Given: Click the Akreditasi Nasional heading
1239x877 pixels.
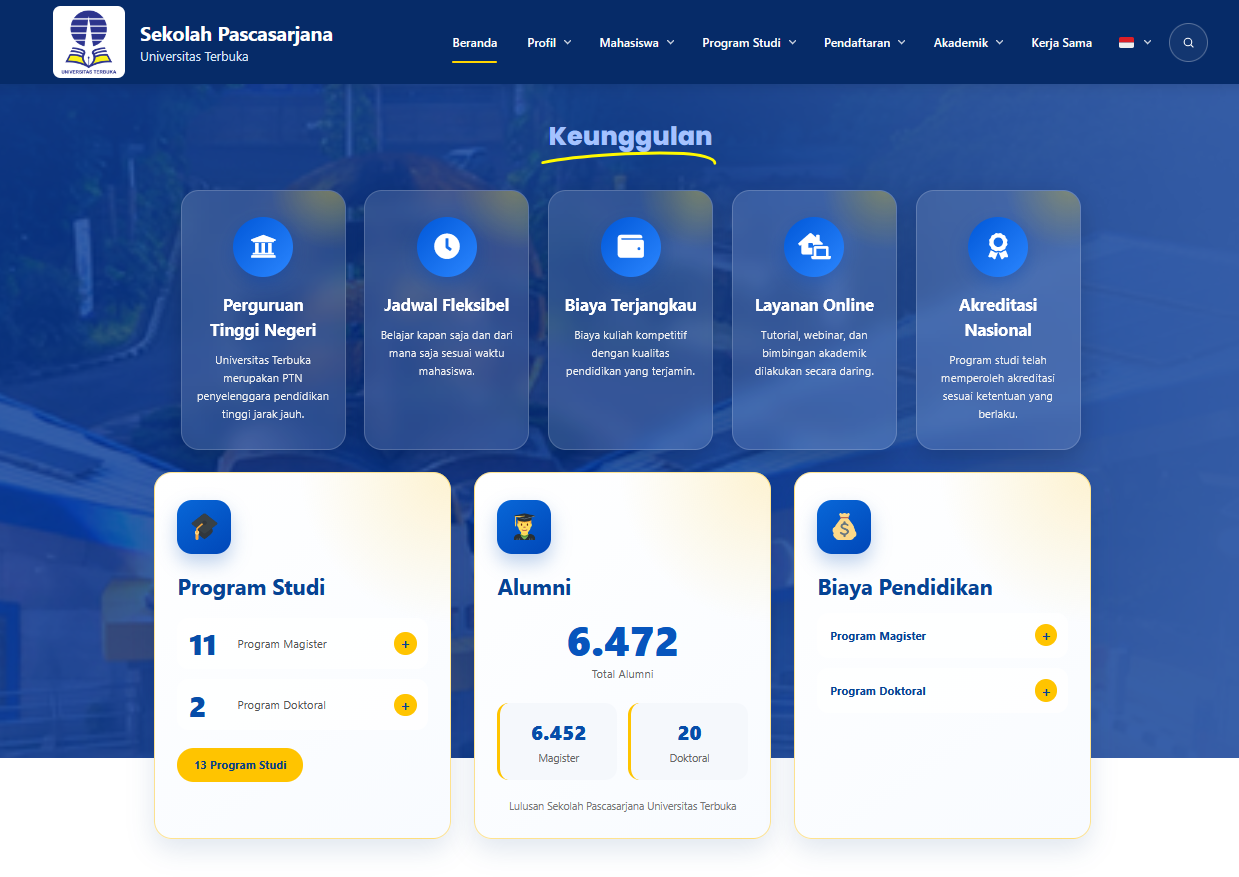Looking at the screenshot, I should click(x=998, y=318).
